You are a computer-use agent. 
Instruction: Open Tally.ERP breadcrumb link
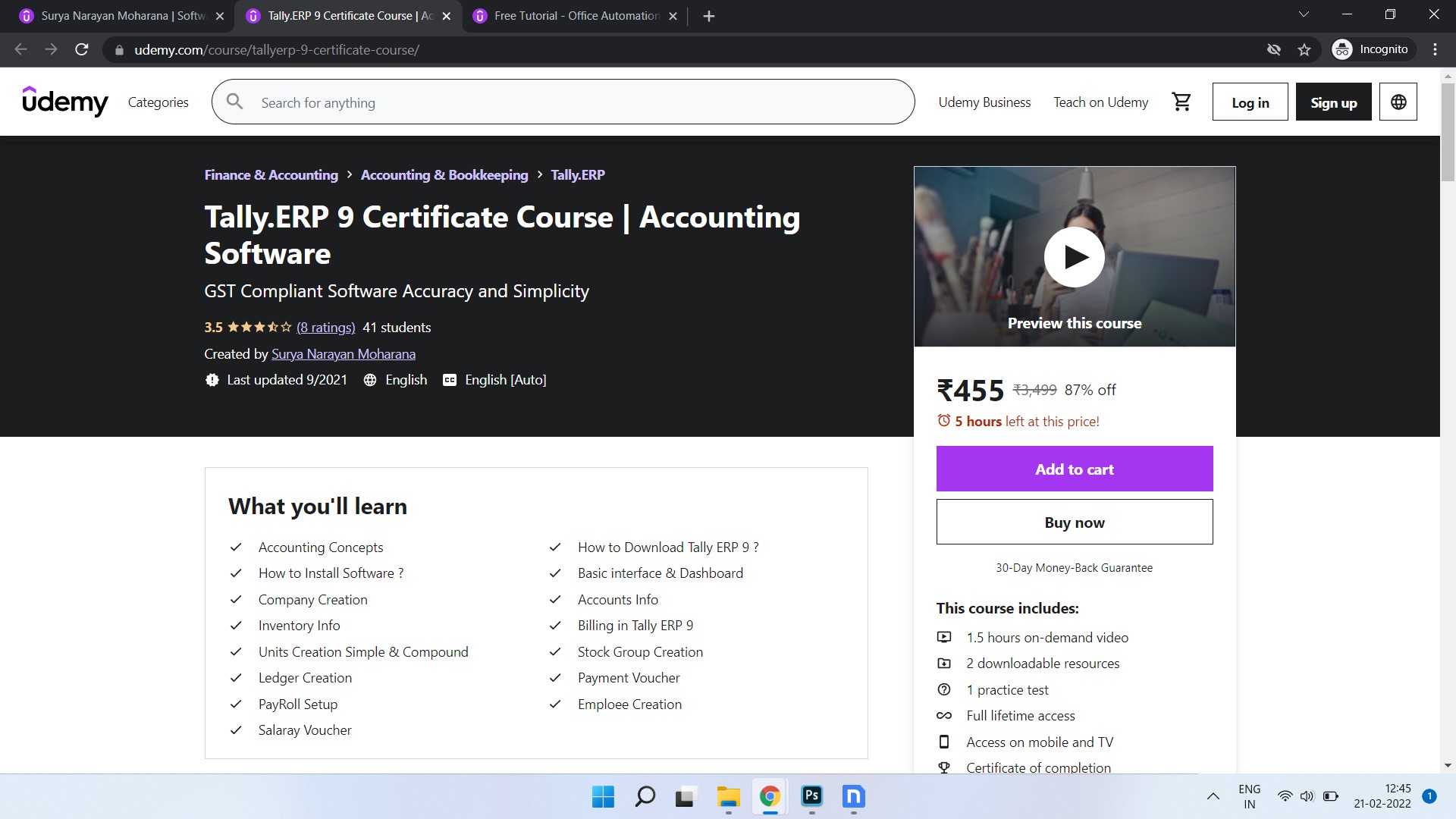[578, 175]
